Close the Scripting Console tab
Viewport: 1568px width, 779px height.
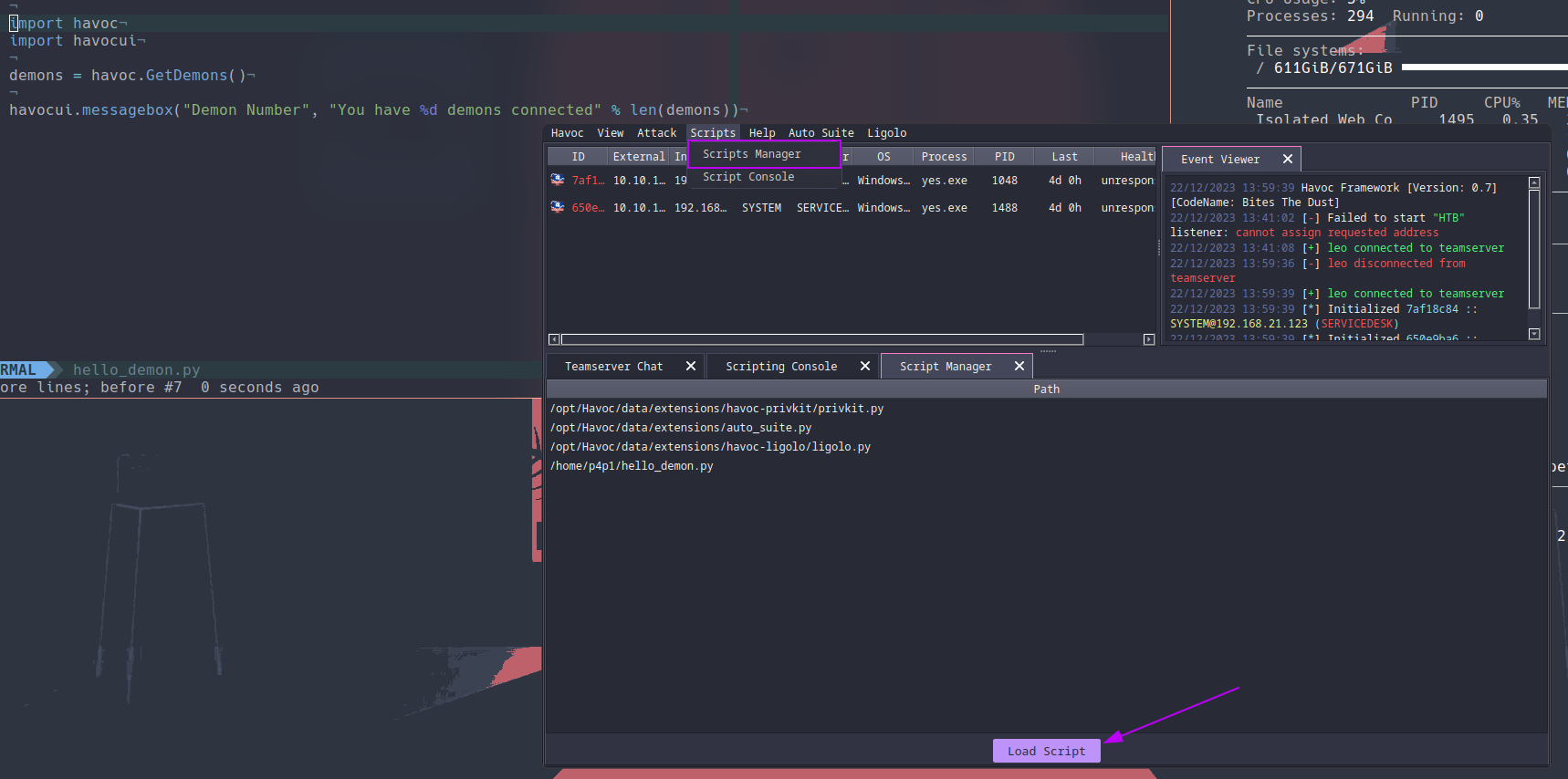[x=865, y=366]
